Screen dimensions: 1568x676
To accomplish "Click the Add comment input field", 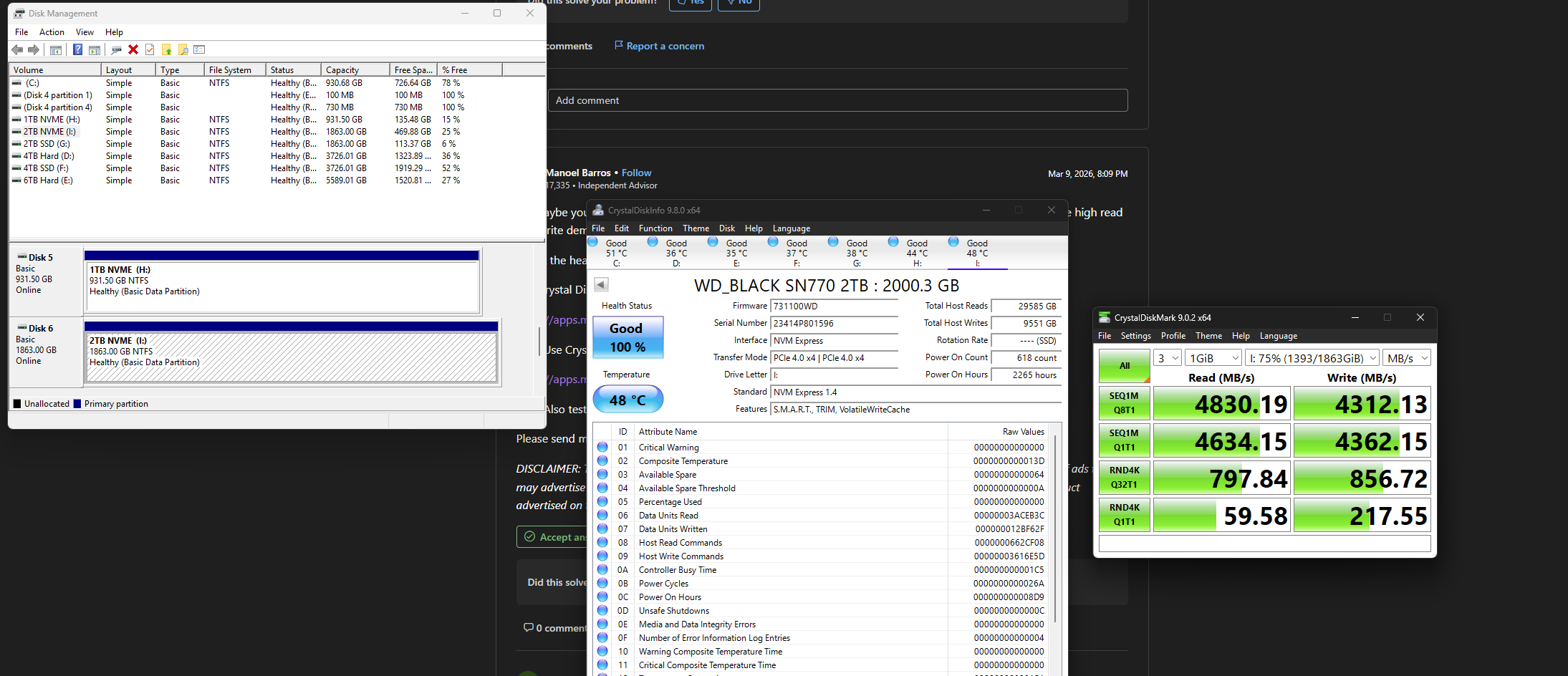I will (x=838, y=100).
